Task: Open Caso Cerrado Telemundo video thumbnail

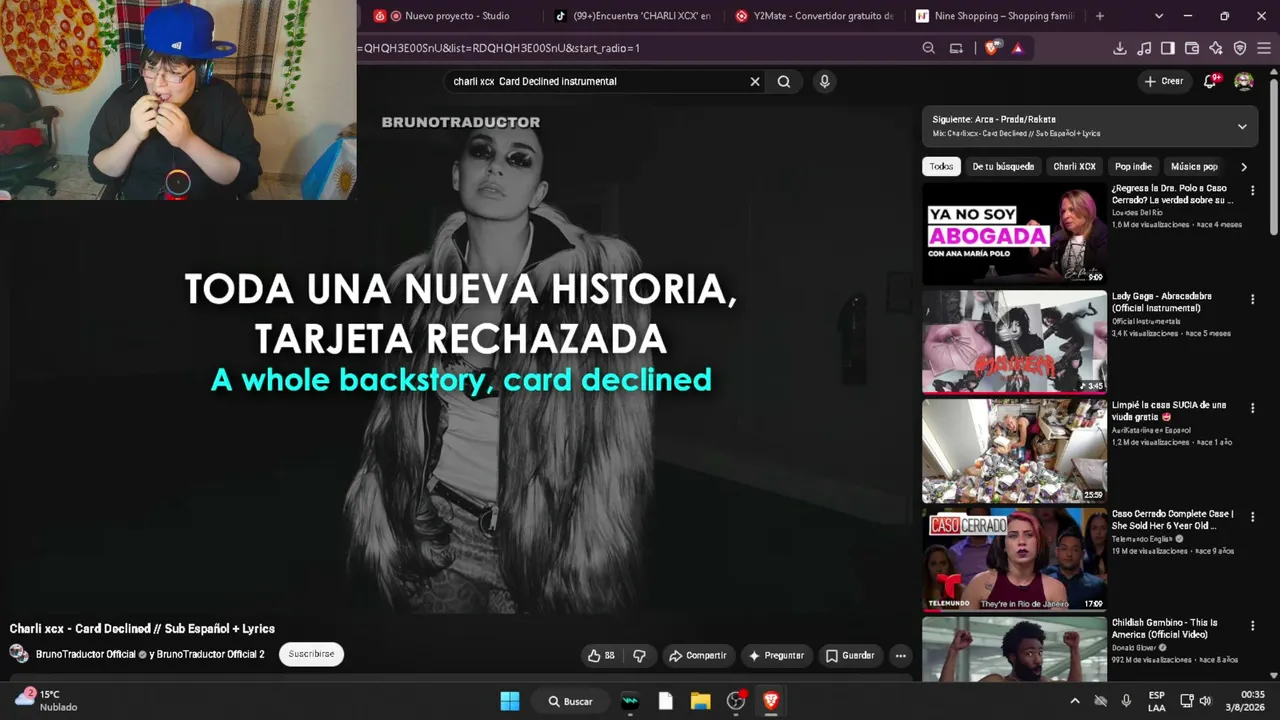Action: point(1014,560)
